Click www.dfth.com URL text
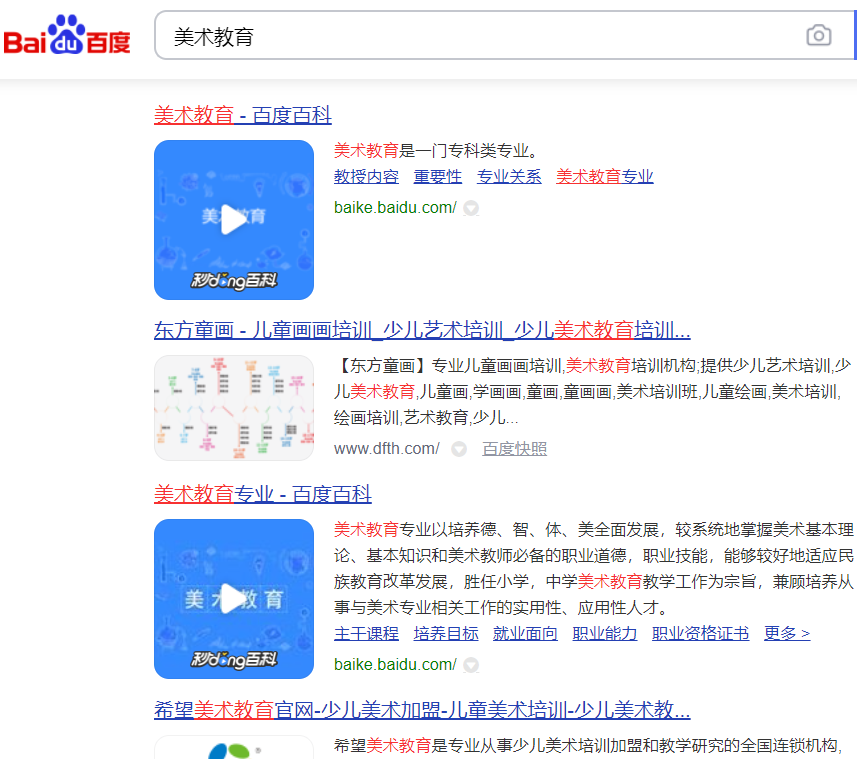Screen dimensions: 857x759 point(387,449)
